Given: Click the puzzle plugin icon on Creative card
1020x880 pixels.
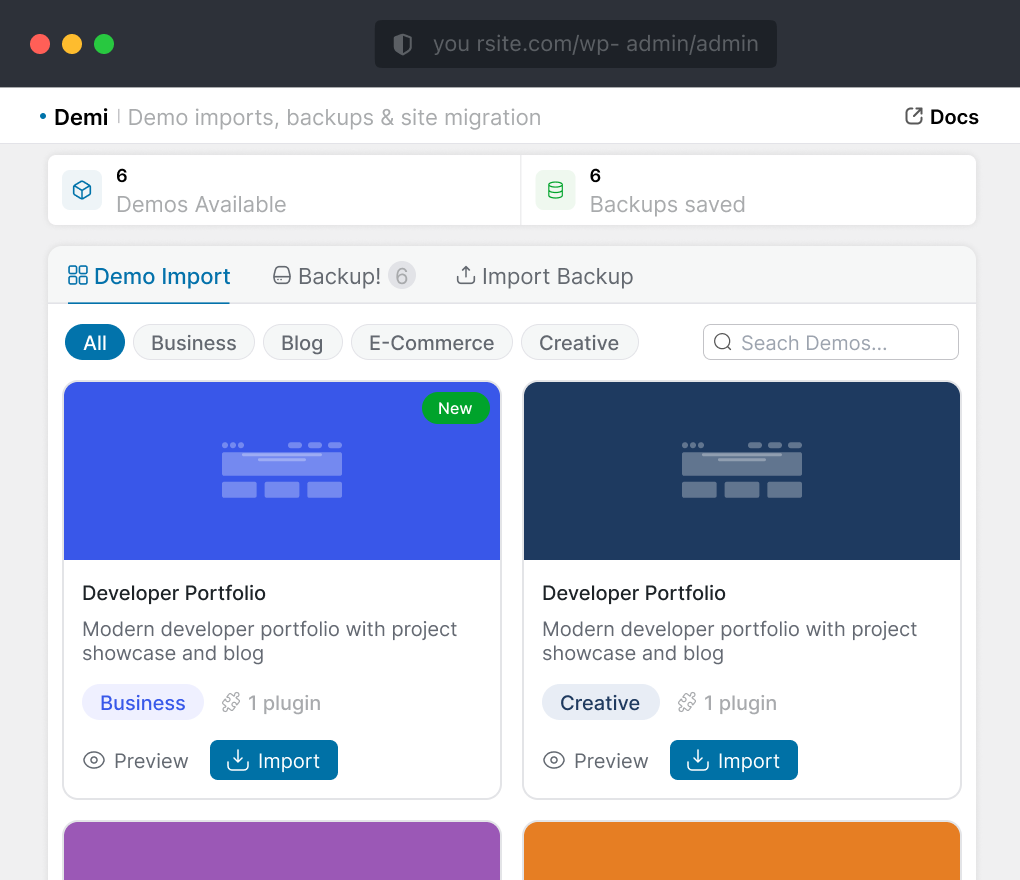Looking at the screenshot, I should pos(687,703).
